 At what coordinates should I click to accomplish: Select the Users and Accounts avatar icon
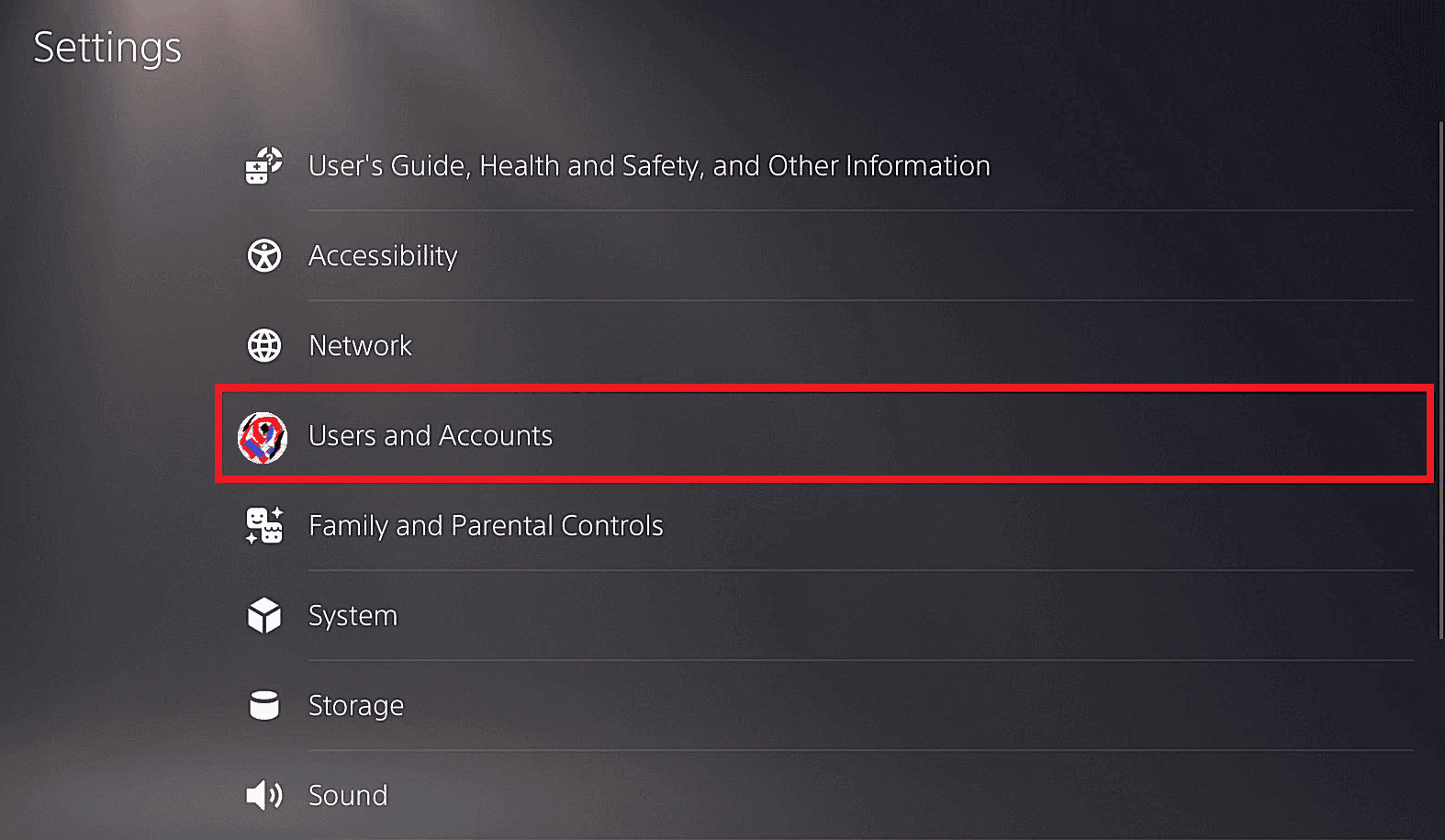pos(263,435)
